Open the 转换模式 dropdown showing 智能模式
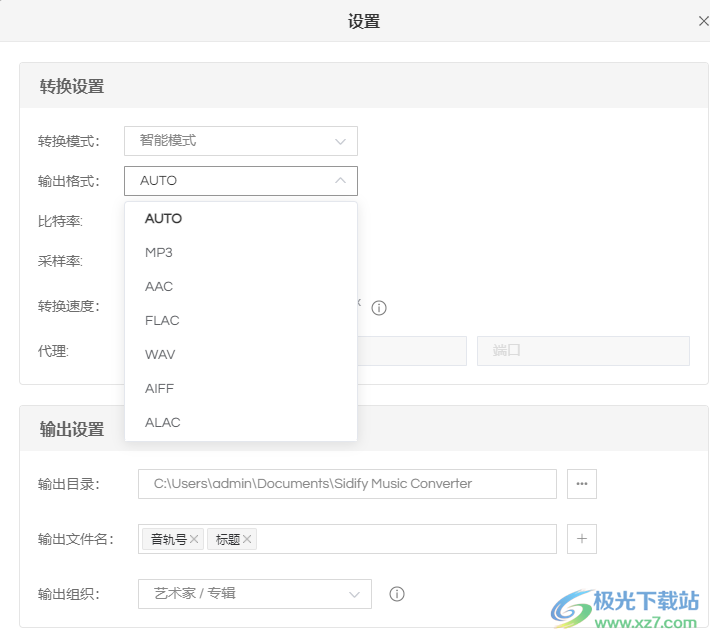710x639 pixels. [241, 141]
